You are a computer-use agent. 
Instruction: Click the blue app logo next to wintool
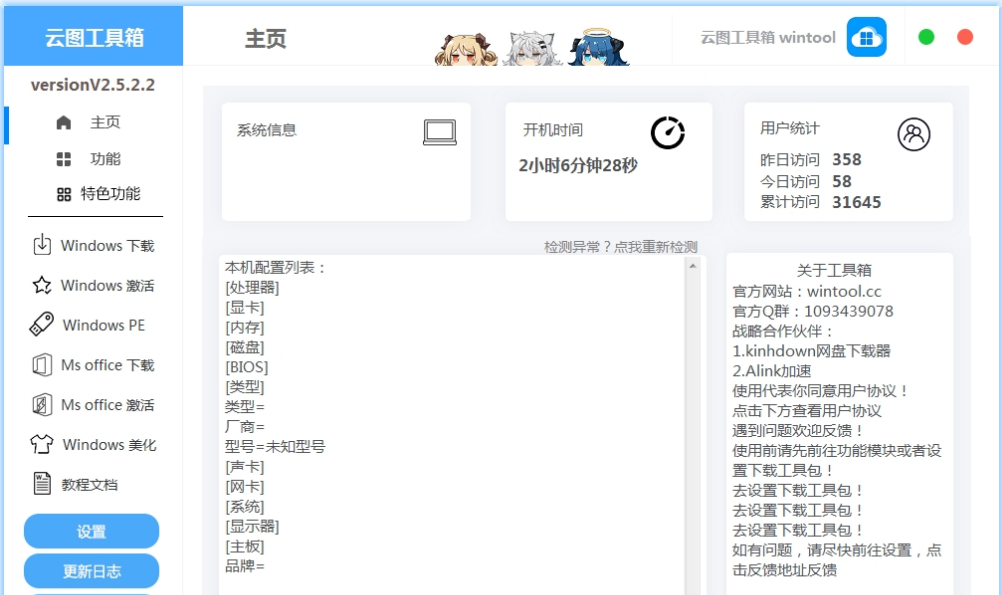tap(866, 36)
